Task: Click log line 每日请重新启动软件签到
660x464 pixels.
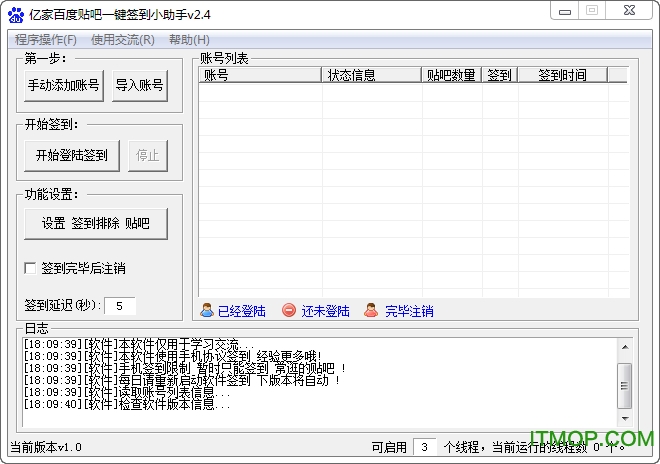Action: coord(182,380)
